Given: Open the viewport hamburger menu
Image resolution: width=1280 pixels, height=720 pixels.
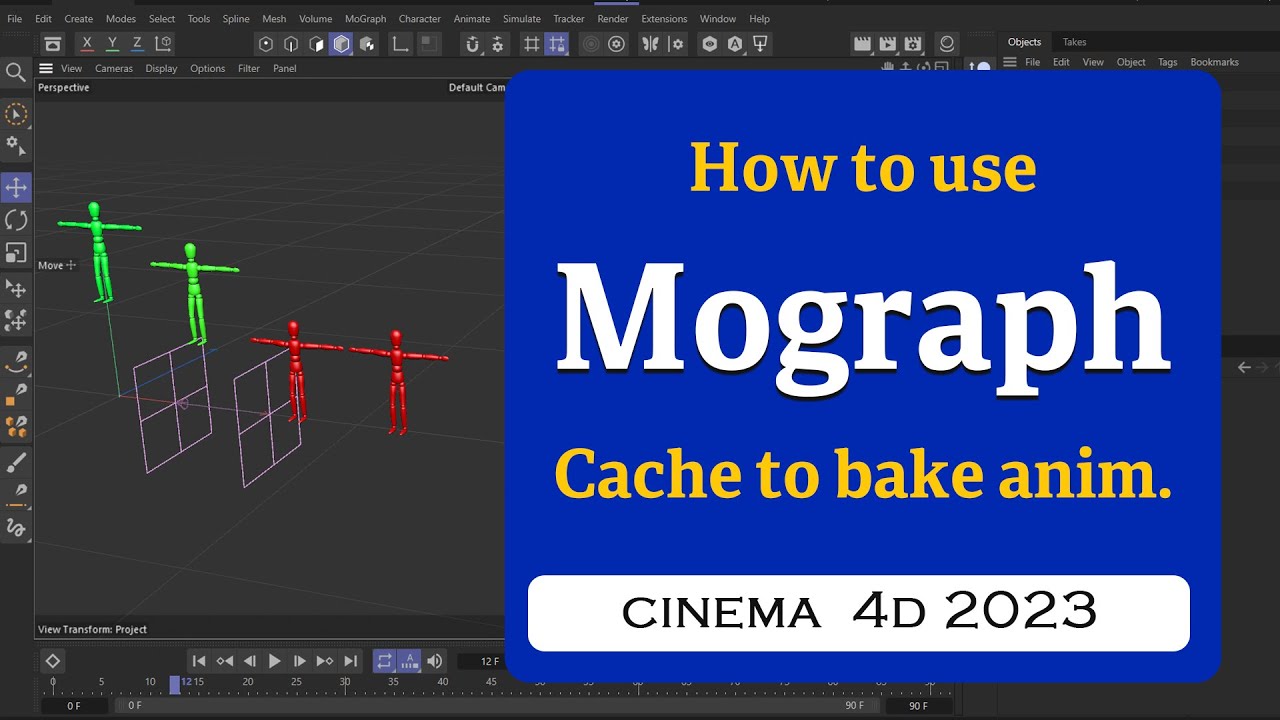Looking at the screenshot, I should click(x=46, y=68).
